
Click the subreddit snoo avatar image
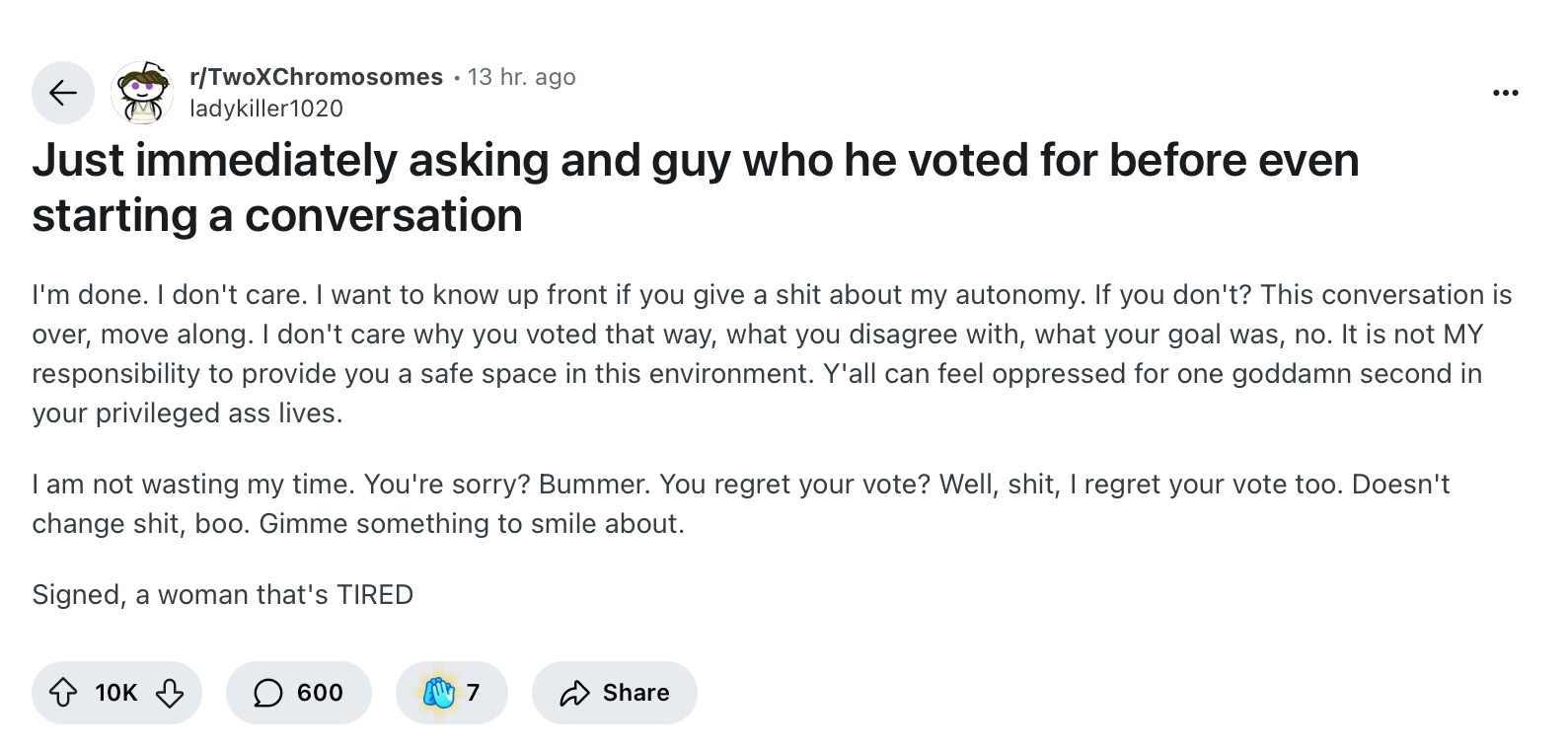click(x=142, y=93)
